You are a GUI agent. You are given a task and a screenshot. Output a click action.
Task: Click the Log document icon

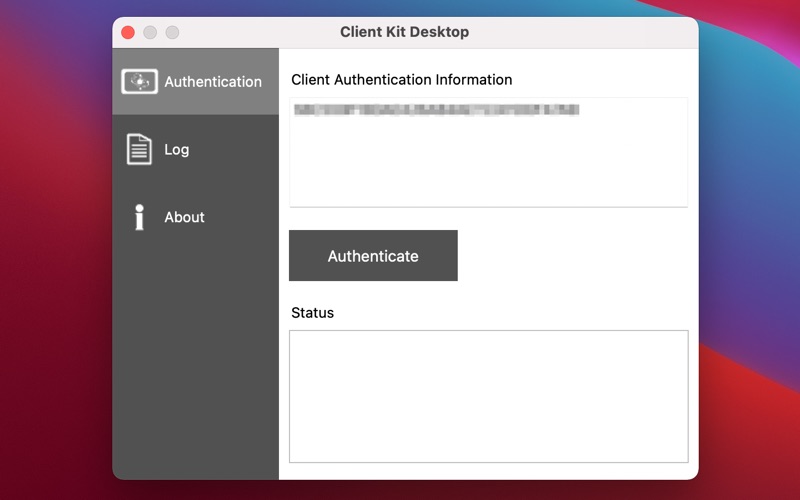(139, 149)
